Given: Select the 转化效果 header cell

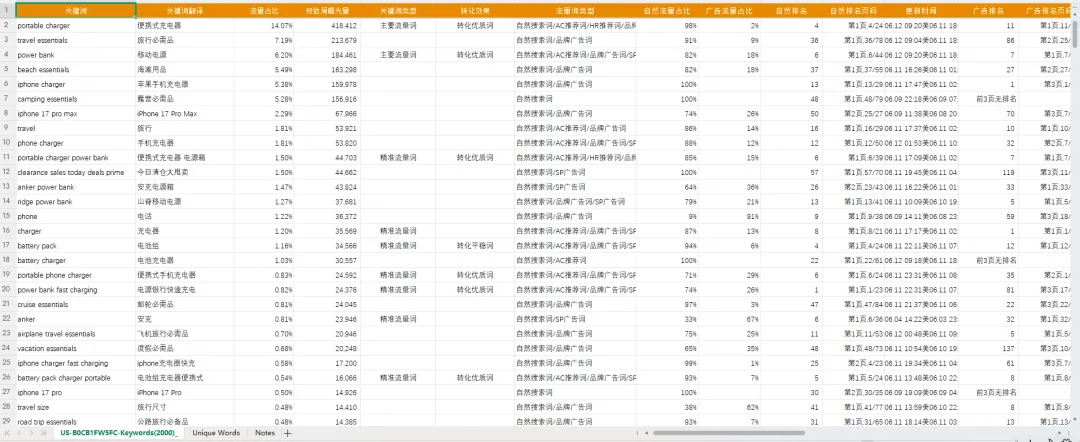Looking at the screenshot, I should pyautogui.click(x=475, y=11).
